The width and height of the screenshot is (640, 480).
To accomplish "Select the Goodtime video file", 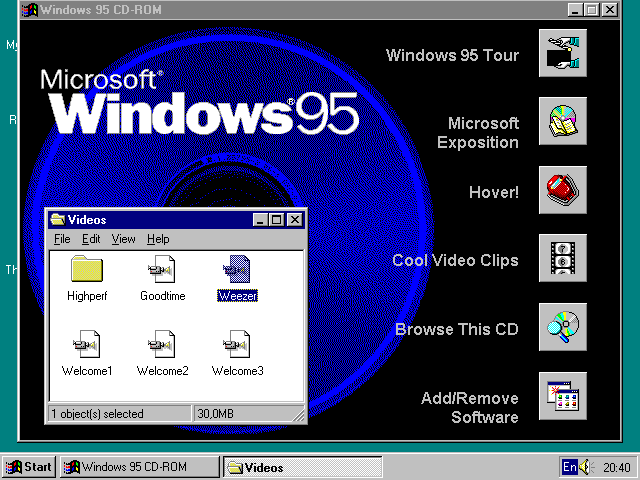I will 162,269.
